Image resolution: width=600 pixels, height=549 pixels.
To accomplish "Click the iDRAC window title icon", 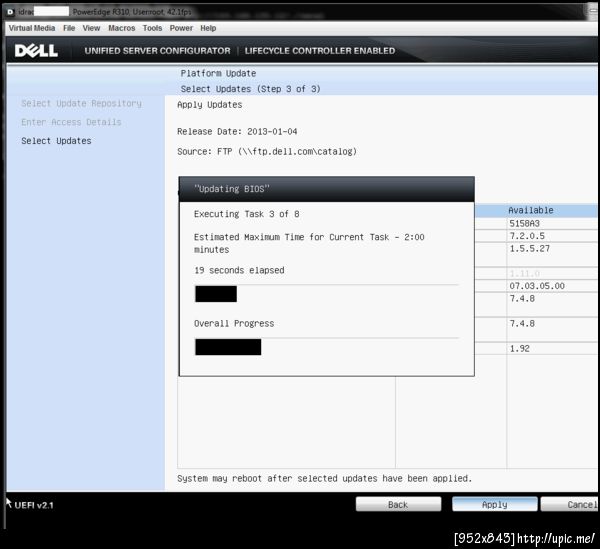I will 11,12.
